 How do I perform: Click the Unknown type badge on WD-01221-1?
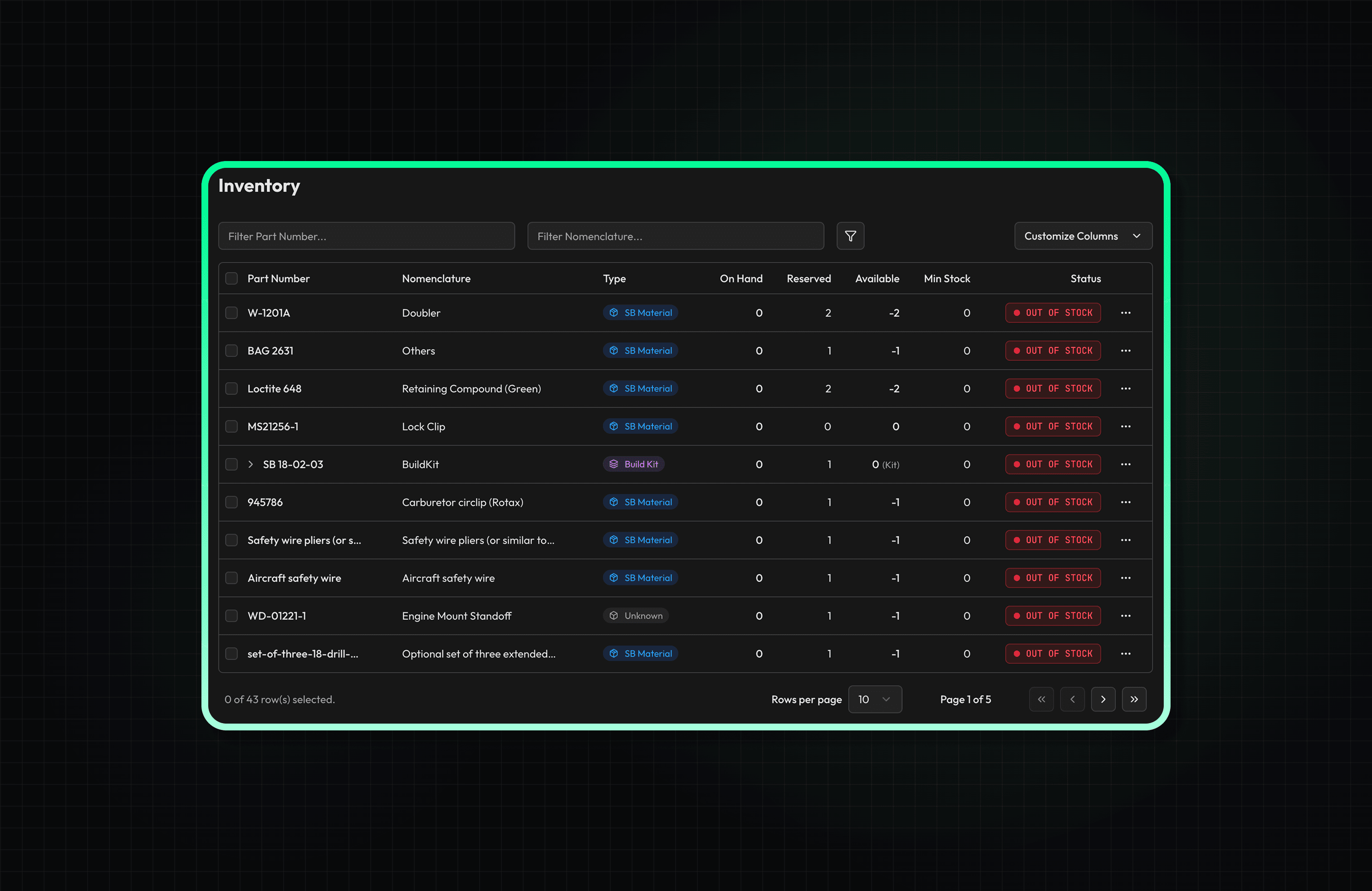(x=636, y=616)
